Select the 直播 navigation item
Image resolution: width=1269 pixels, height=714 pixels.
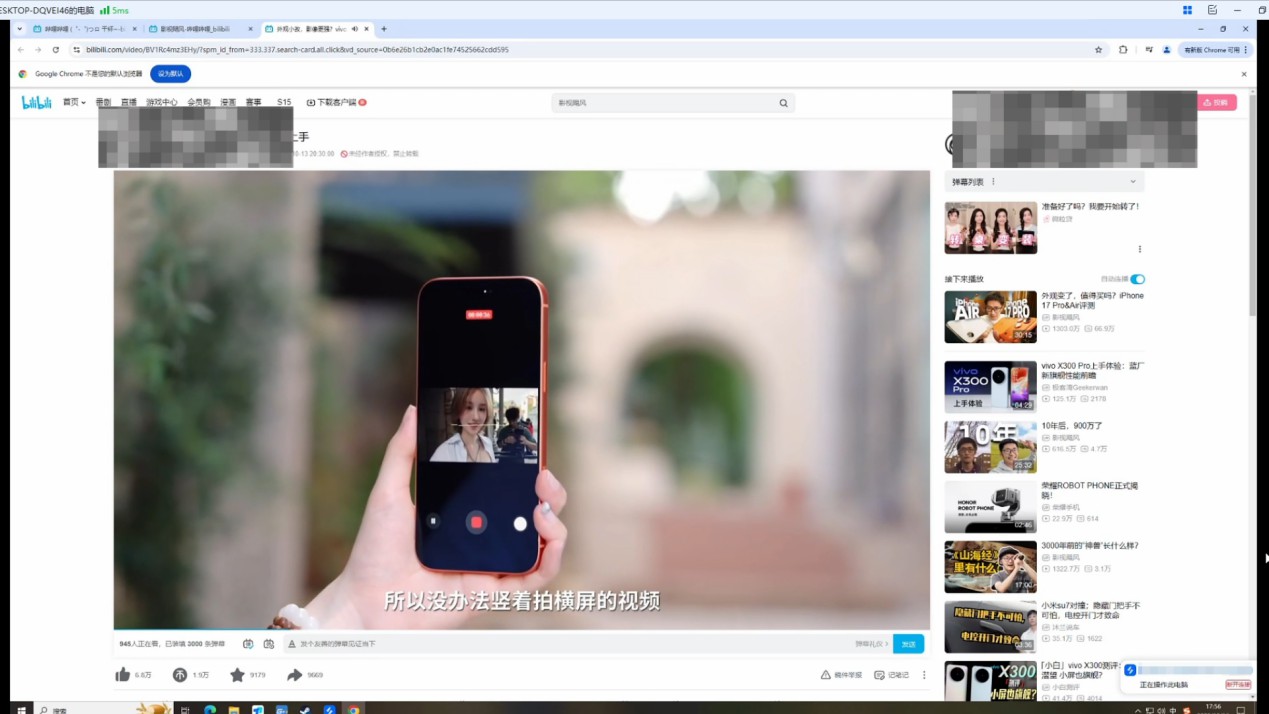click(x=129, y=102)
